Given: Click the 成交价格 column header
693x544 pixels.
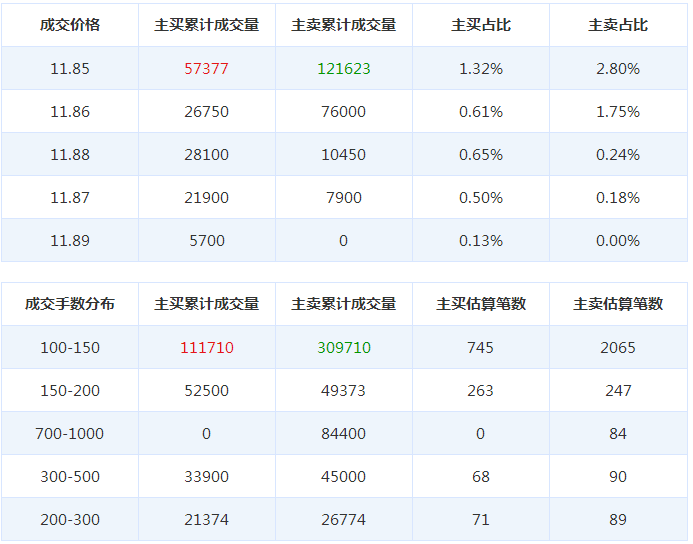Looking at the screenshot, I should (x=70, y=25).
